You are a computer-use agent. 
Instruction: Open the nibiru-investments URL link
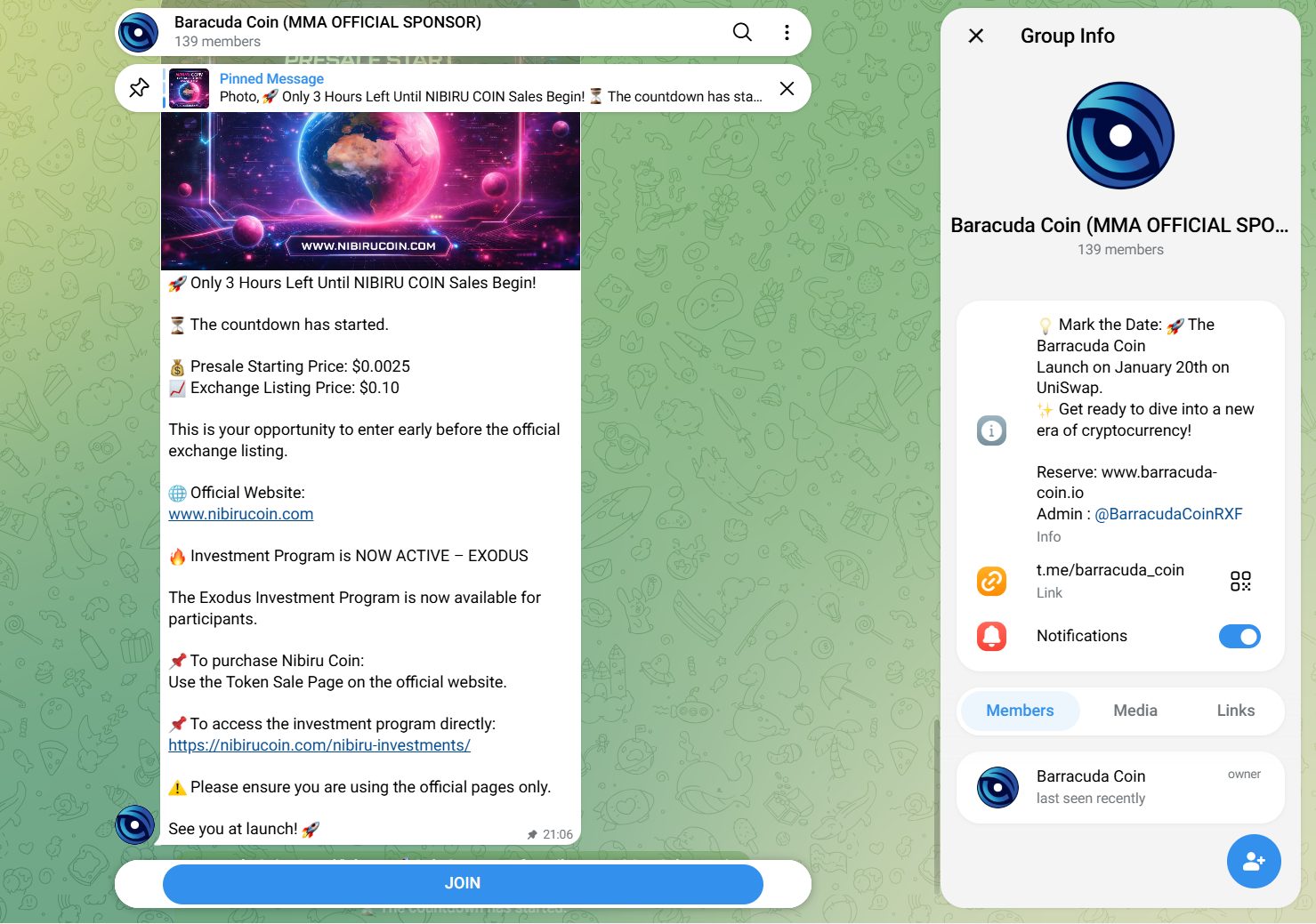tap(319, 745)
